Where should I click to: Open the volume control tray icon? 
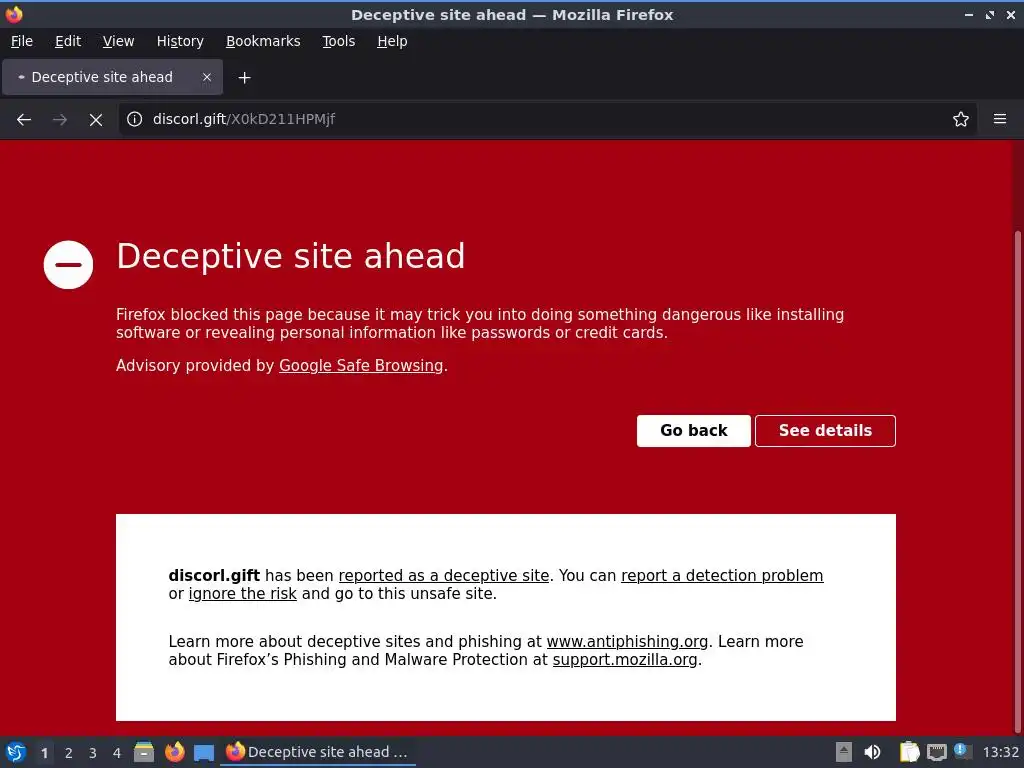872,752
